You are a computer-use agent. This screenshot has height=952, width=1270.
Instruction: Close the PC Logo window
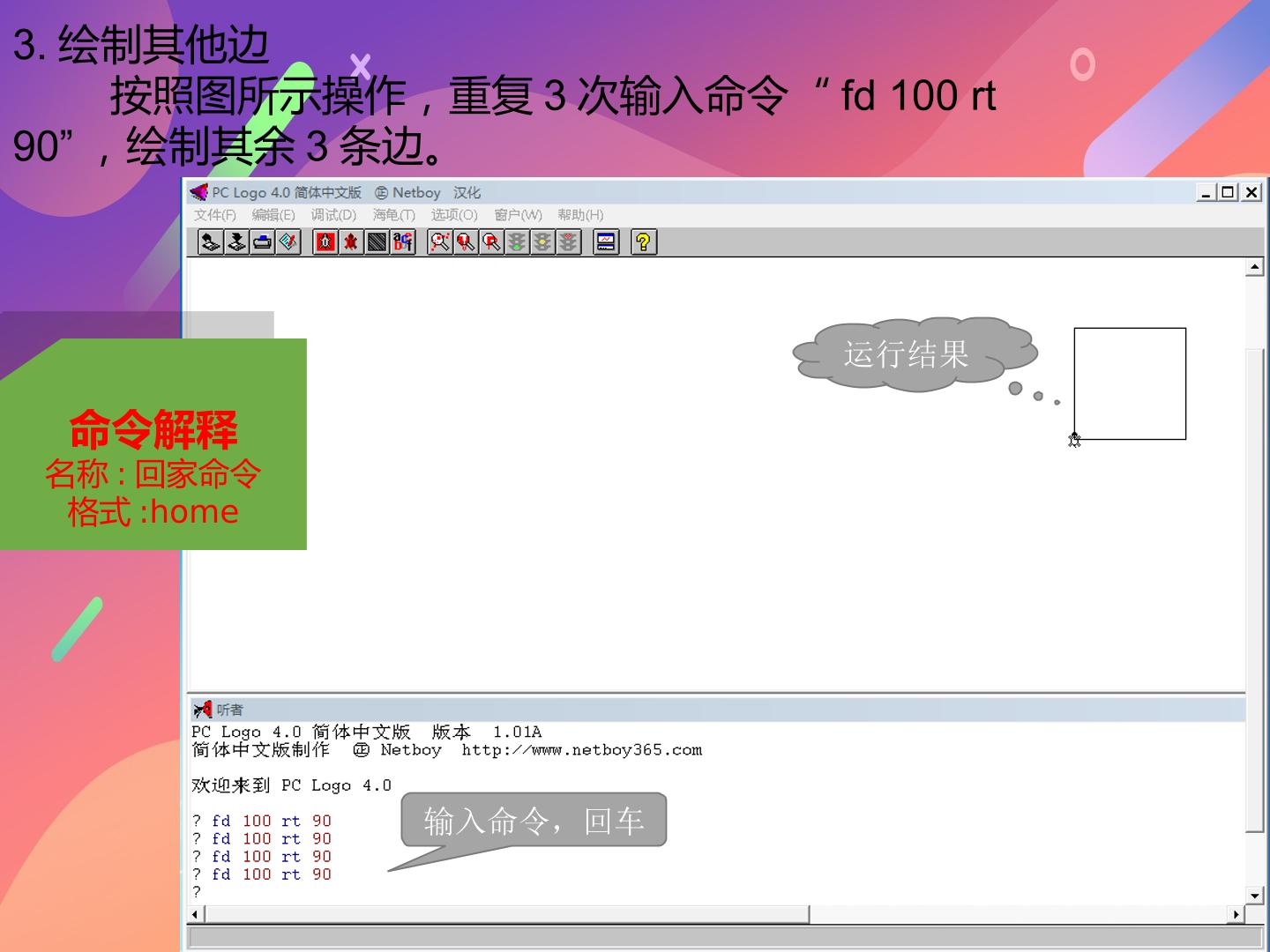point(1251,192)
